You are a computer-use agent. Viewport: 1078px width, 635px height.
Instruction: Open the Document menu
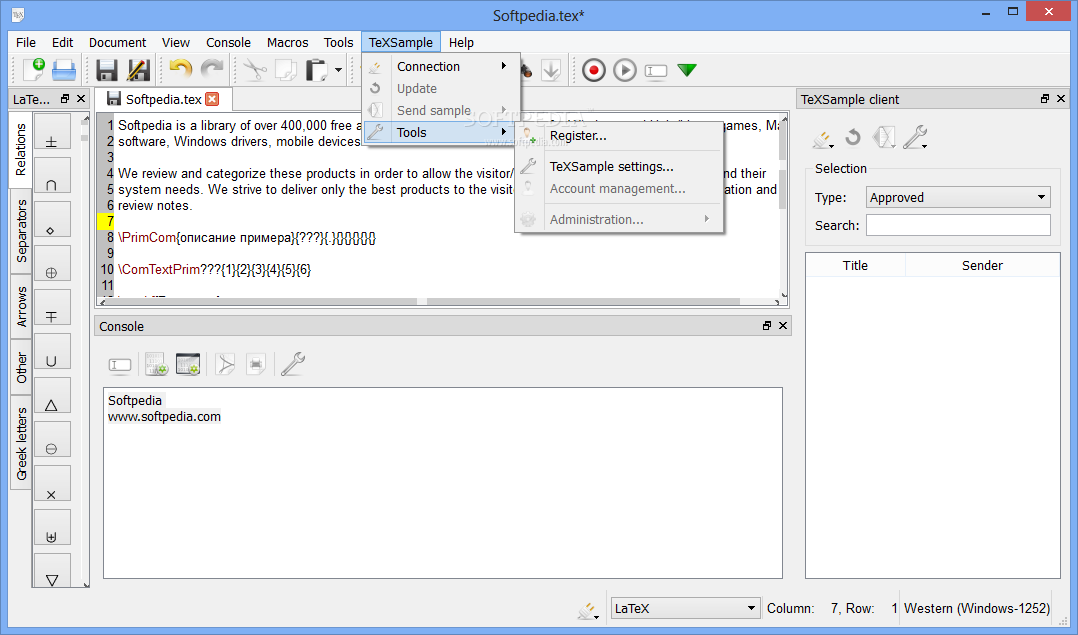click(117, 43)
